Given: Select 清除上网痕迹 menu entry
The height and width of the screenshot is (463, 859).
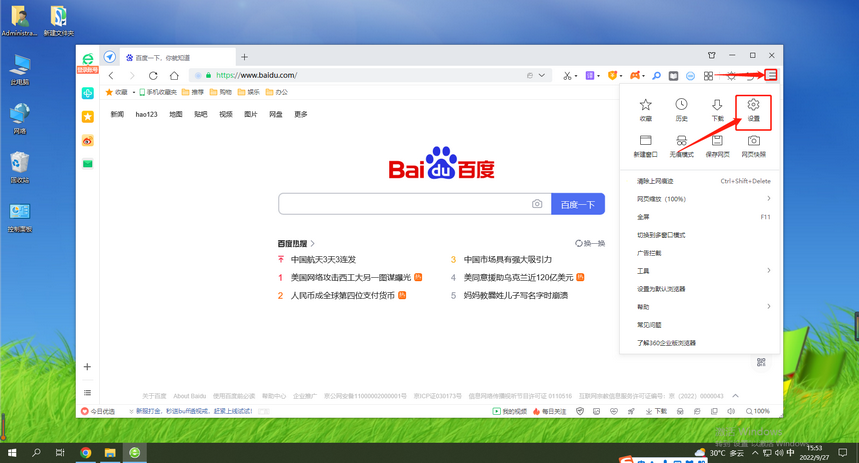Looking at the screenshot, I should click(703, 181).
